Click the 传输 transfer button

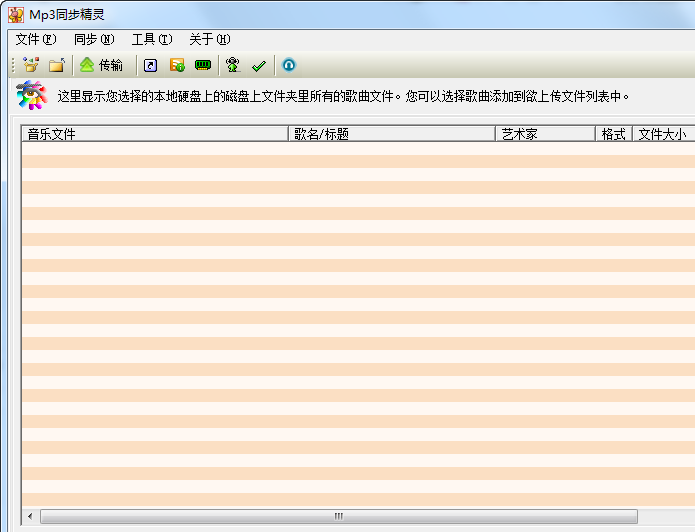[102, 65]
